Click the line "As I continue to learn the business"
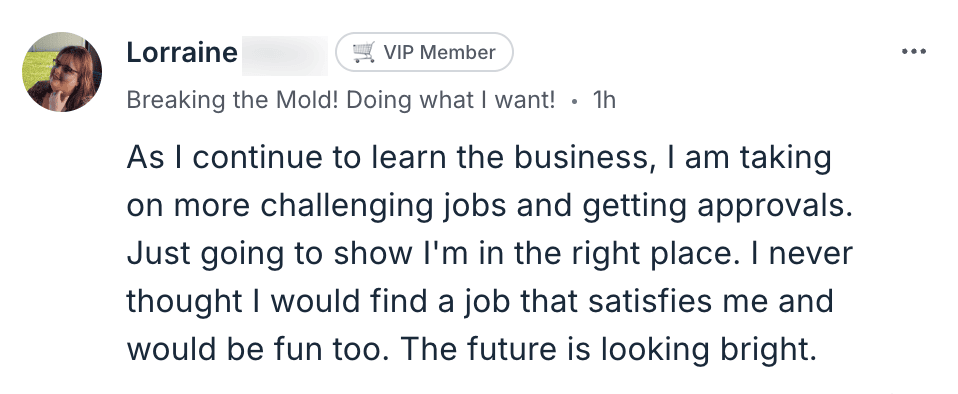This screenshot has height=394, width=958. point(386,158)
